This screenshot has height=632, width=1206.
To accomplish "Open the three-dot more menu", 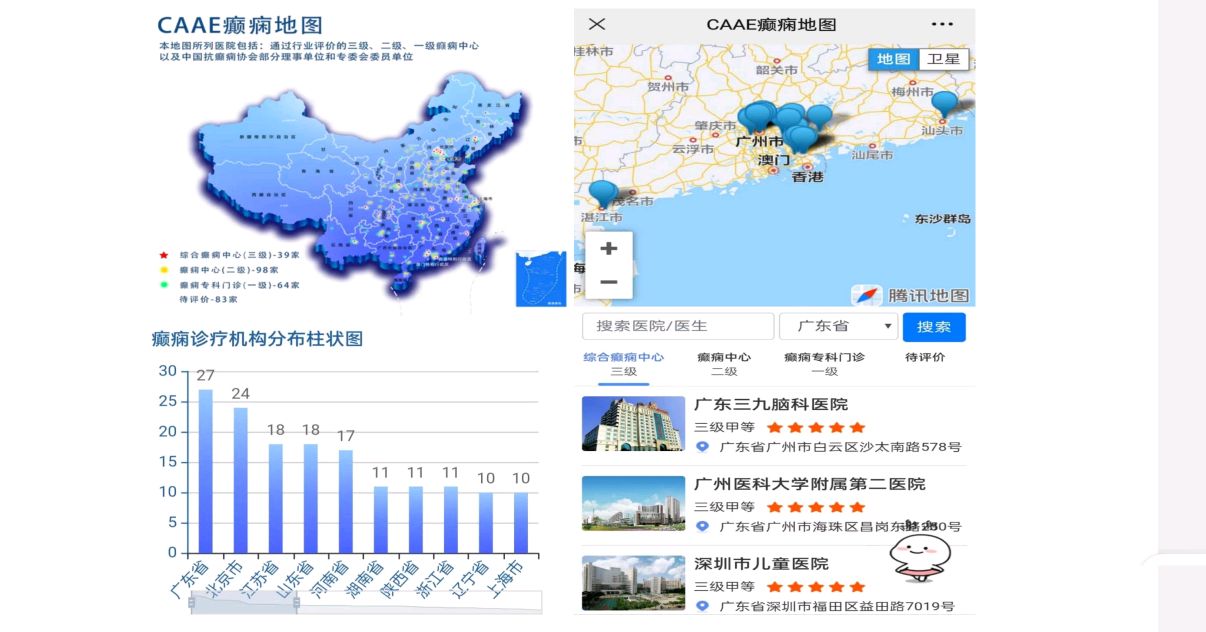I will point(942,24).
